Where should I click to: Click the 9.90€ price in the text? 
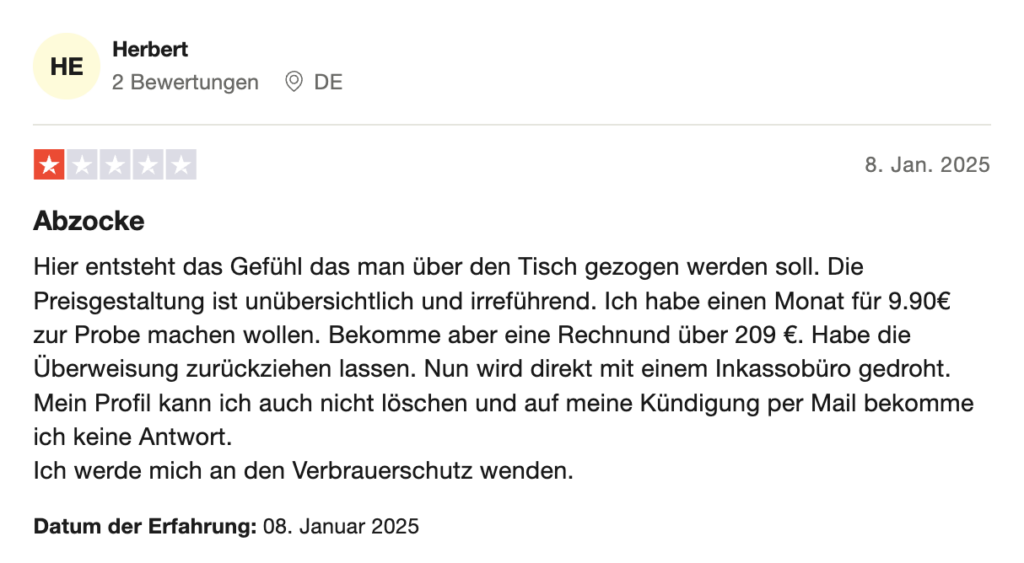(920, 301)
